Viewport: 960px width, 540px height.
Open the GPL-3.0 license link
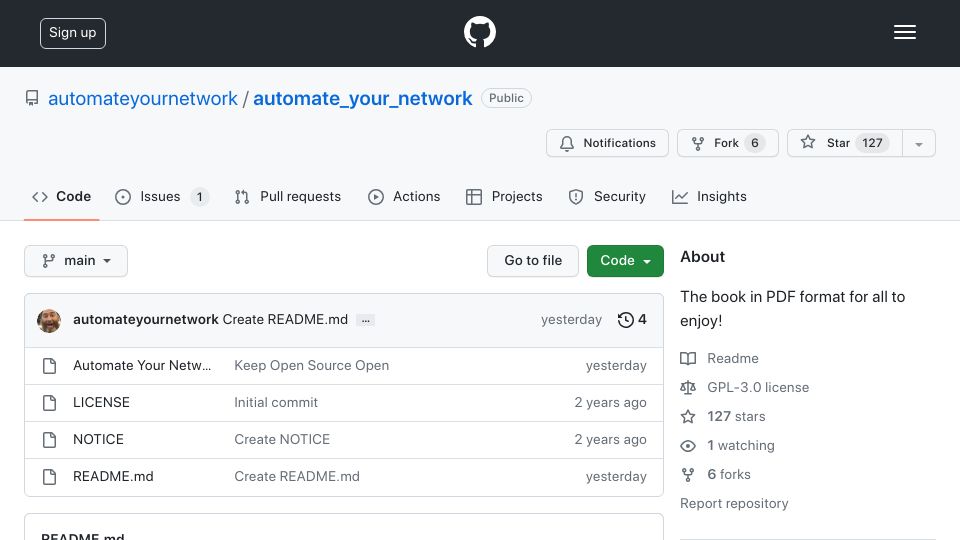click(758, 388)
